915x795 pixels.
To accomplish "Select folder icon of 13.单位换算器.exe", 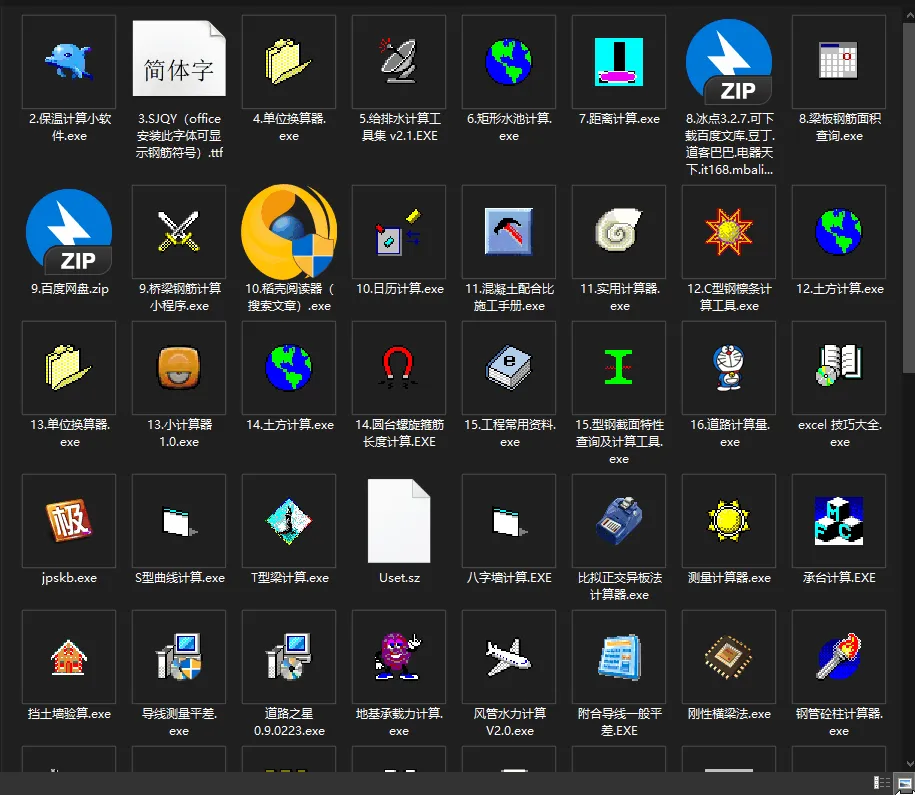I will [68, 367].
